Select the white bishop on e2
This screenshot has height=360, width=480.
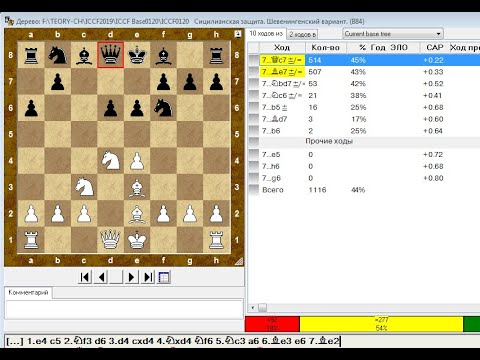pos(137,214)
